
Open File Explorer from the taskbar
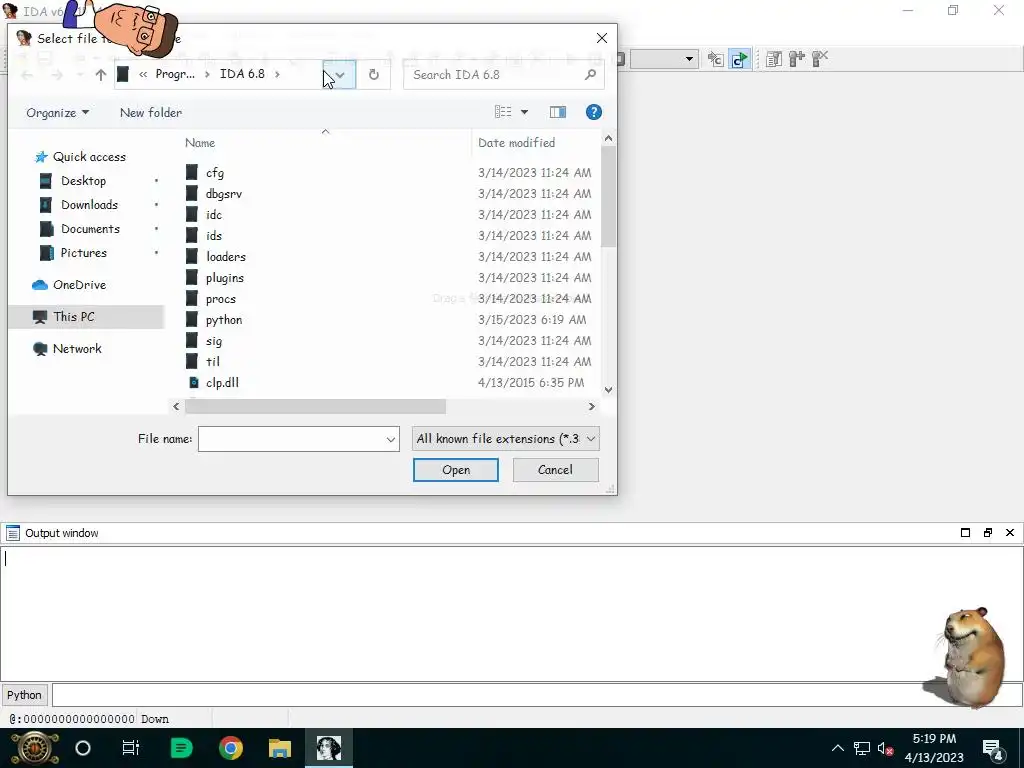pos(280,748)
